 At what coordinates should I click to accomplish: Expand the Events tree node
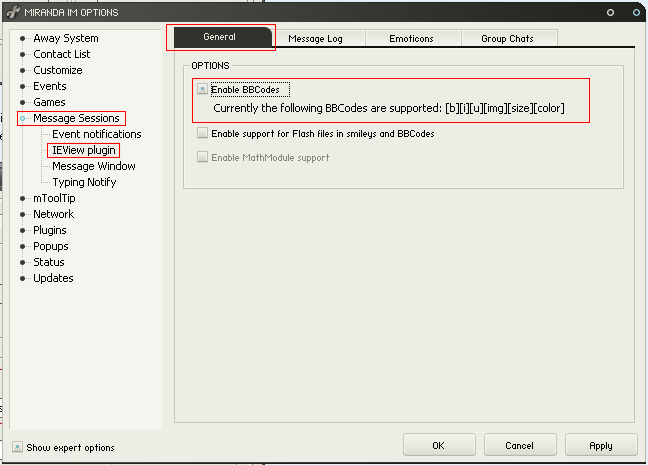click(x=22, y=86)
